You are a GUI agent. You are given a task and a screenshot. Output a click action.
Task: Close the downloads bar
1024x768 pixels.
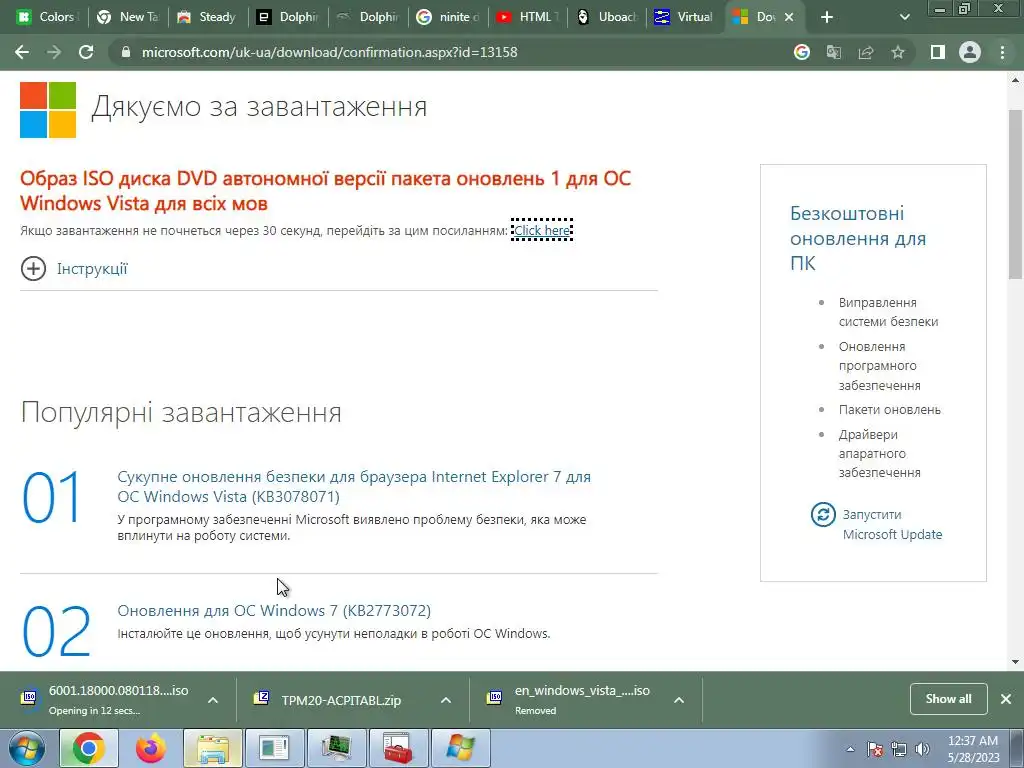[1006, 699]
